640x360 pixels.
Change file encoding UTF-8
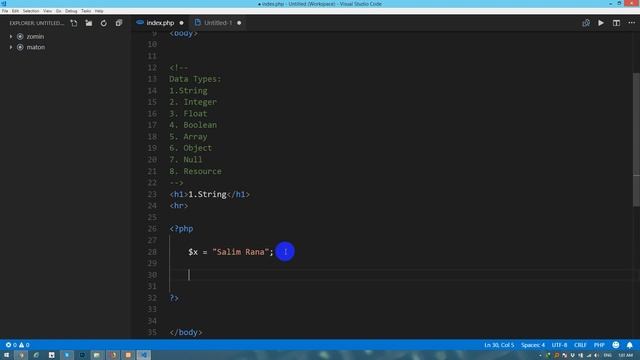point(559,345)
